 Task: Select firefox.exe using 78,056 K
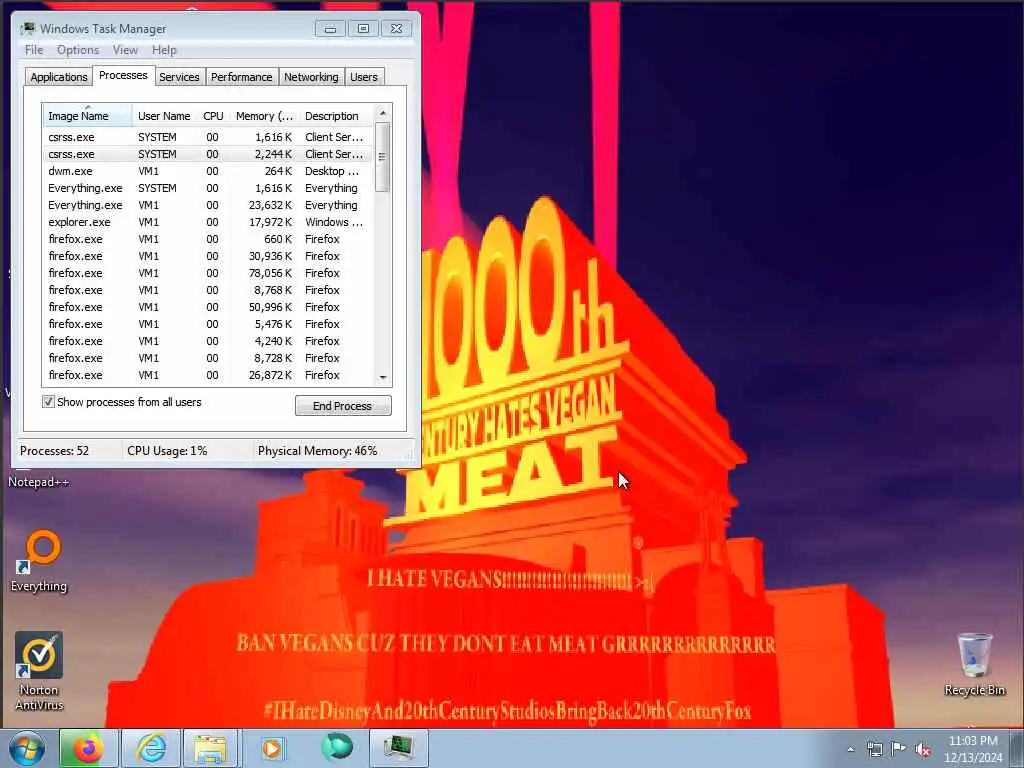(209, 273)
